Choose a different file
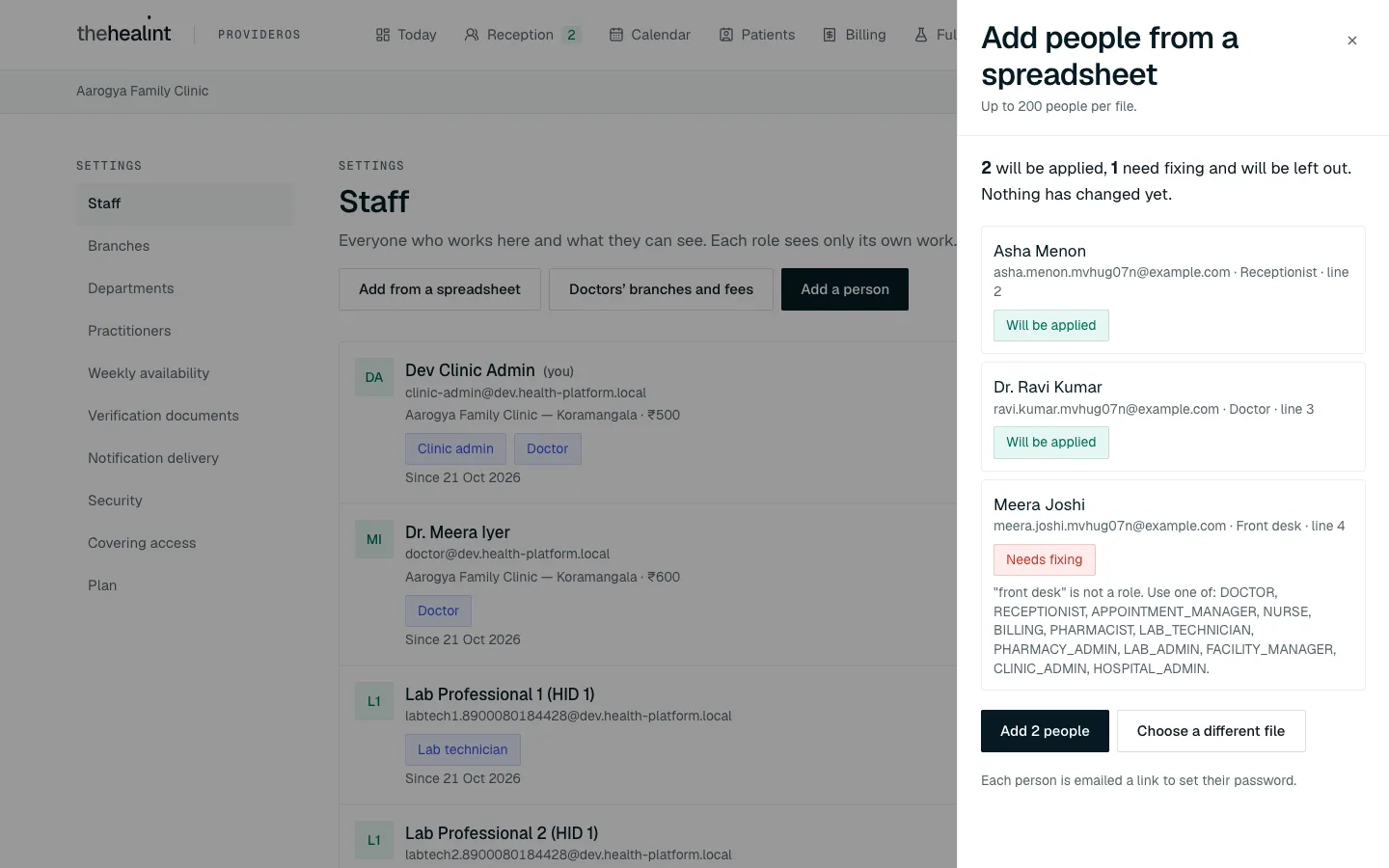Image resolution: width=1389 pixels, height=868 pixels. pyautogui.click(x=1211, y=731)
